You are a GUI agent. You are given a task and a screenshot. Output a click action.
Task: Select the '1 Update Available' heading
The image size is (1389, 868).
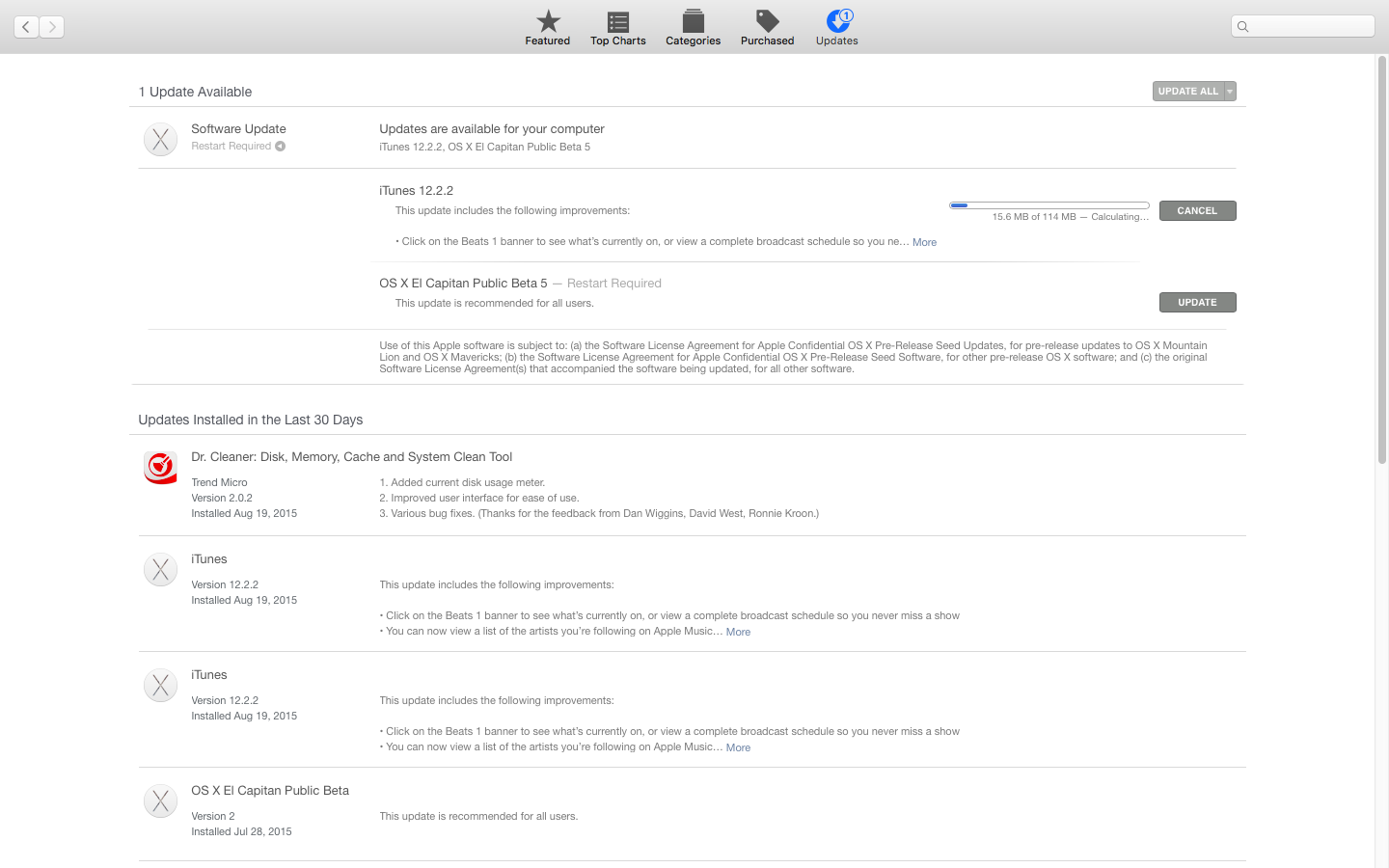195,92
